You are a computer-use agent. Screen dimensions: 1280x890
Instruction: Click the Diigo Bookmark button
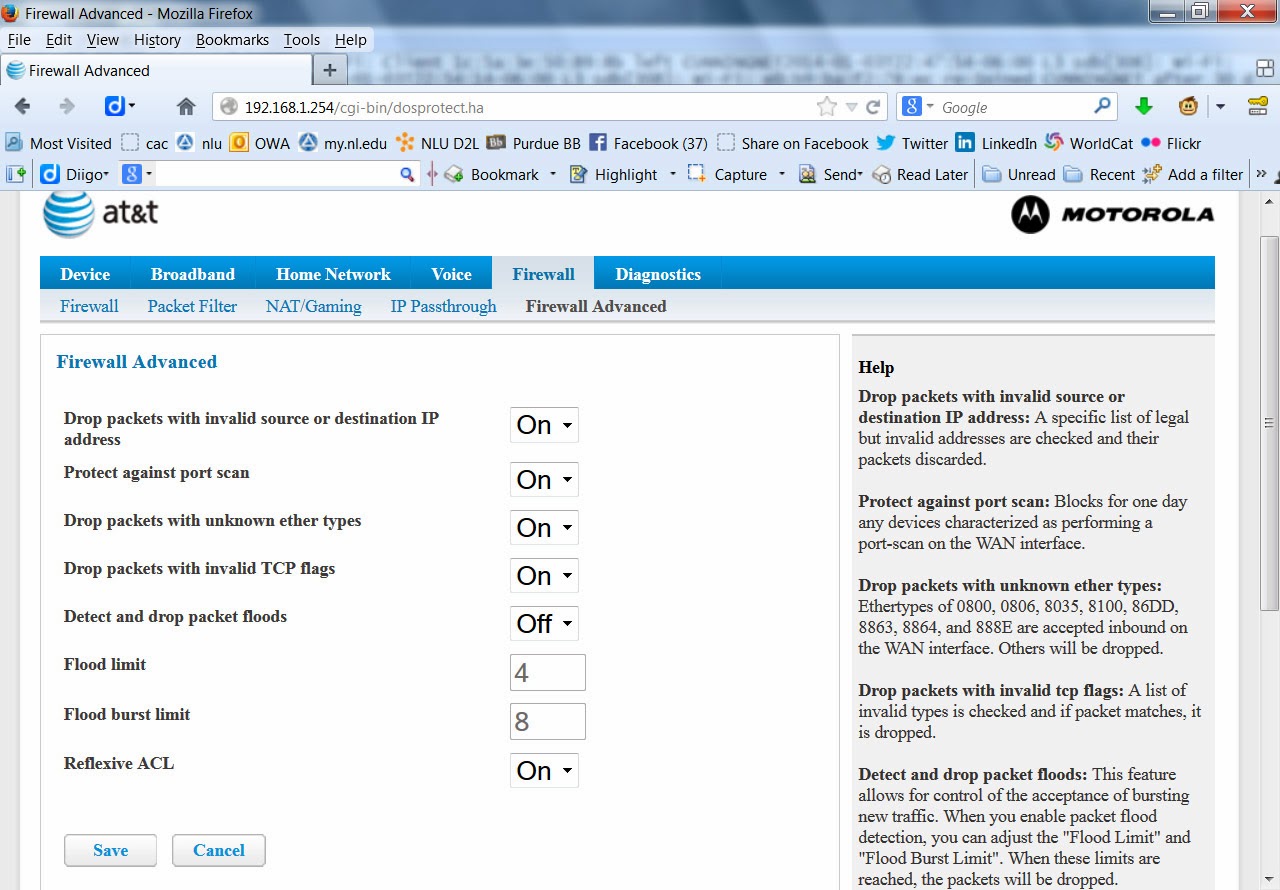click(494, 174)
